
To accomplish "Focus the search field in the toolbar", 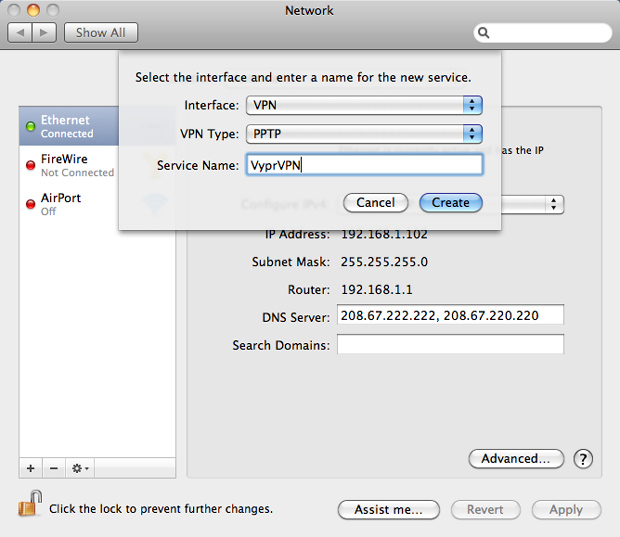I will point(542,32).
